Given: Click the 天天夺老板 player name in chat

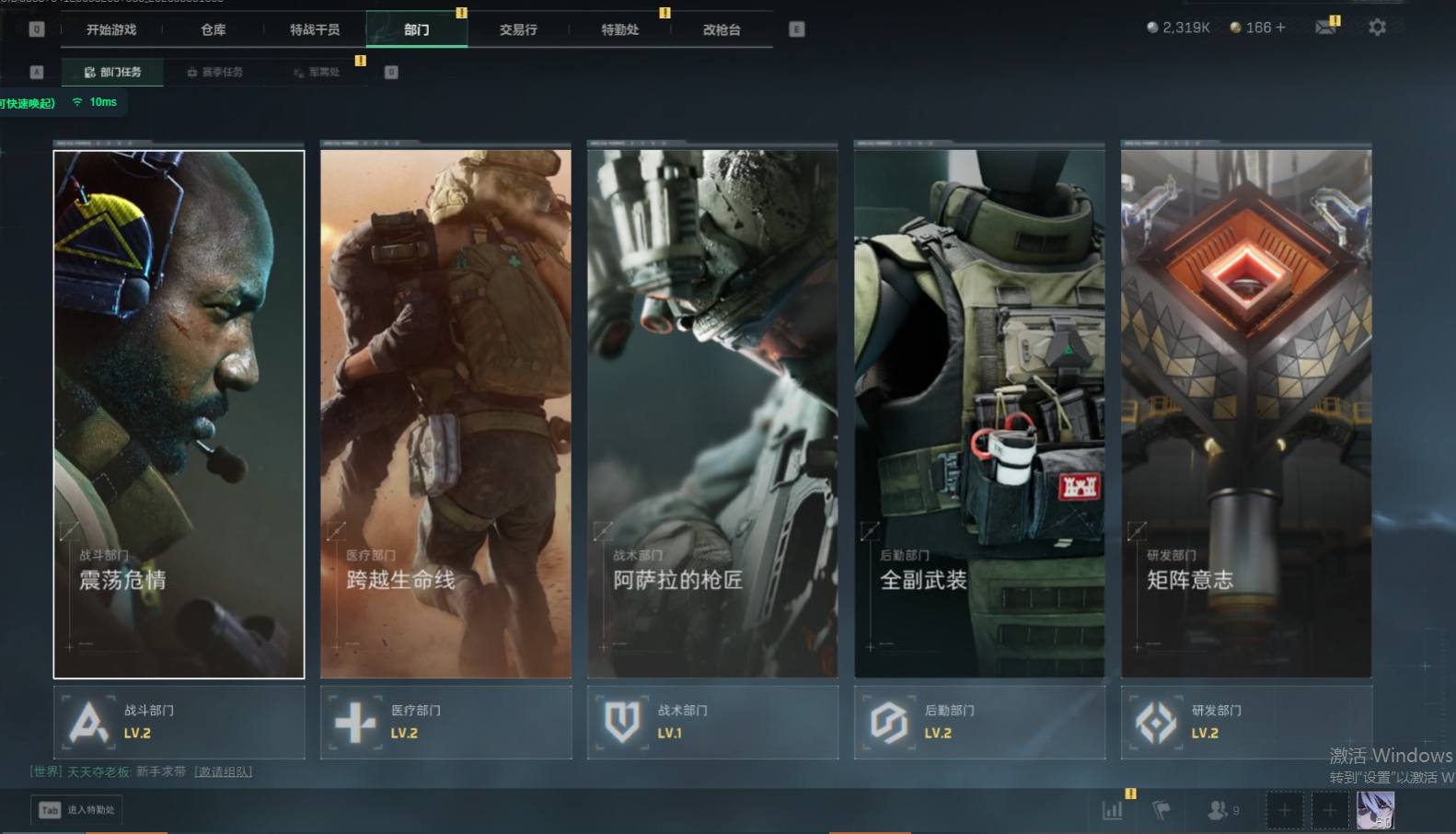Looking at the screenshot, I should [x=98, y=771].
